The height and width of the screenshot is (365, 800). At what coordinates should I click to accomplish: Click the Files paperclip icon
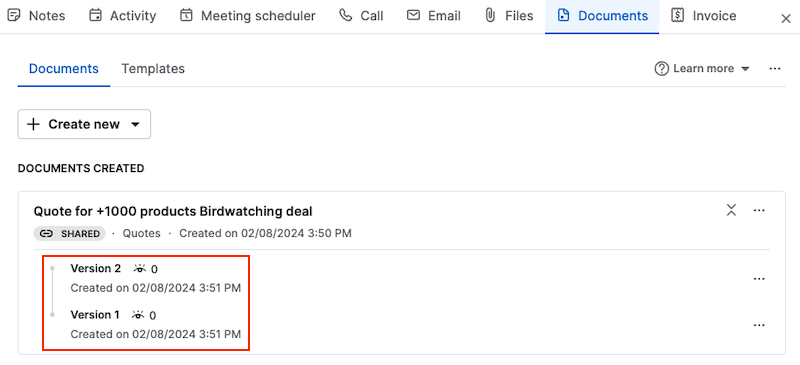coord(490,15)
